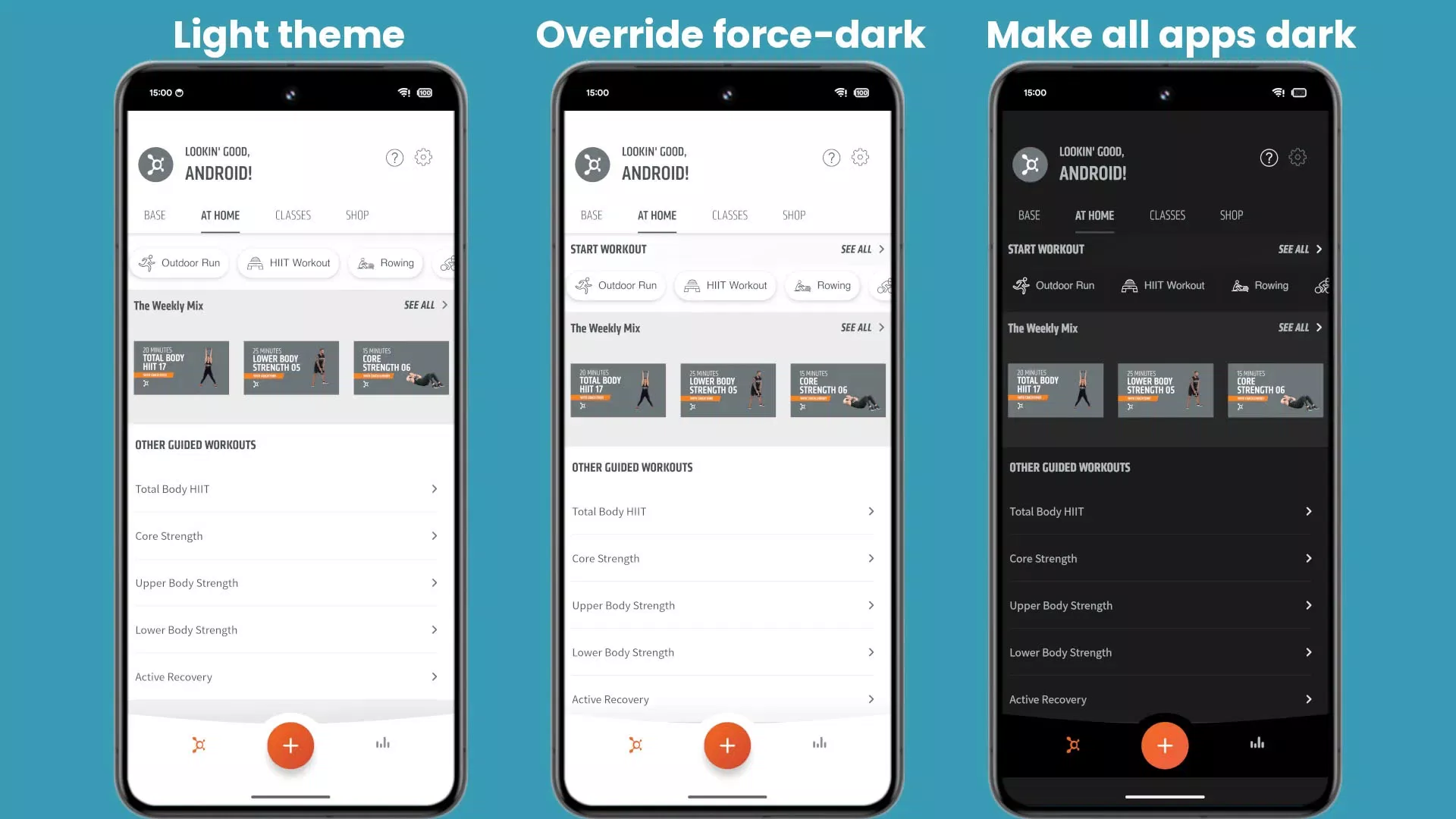Toggle force-dark override on second phone
Image resolution: width=1456 pixels, height=819 pixels.
coord(860,157)
